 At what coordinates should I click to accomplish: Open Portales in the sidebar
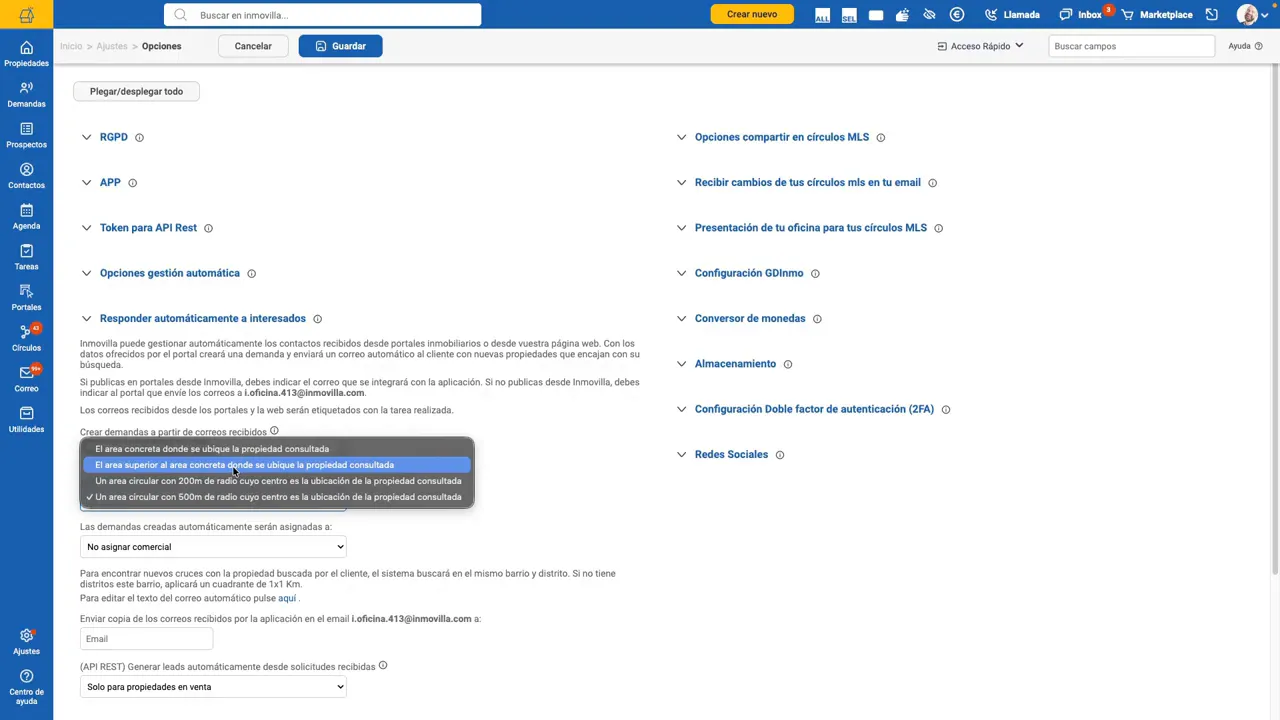tap(26, 298)
